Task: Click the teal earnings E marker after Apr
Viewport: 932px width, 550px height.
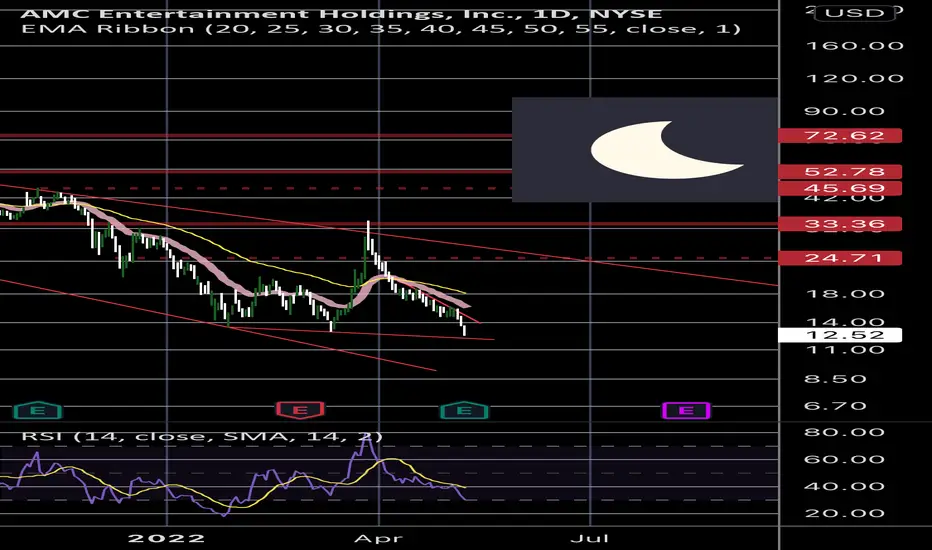Action: (464, 410)
